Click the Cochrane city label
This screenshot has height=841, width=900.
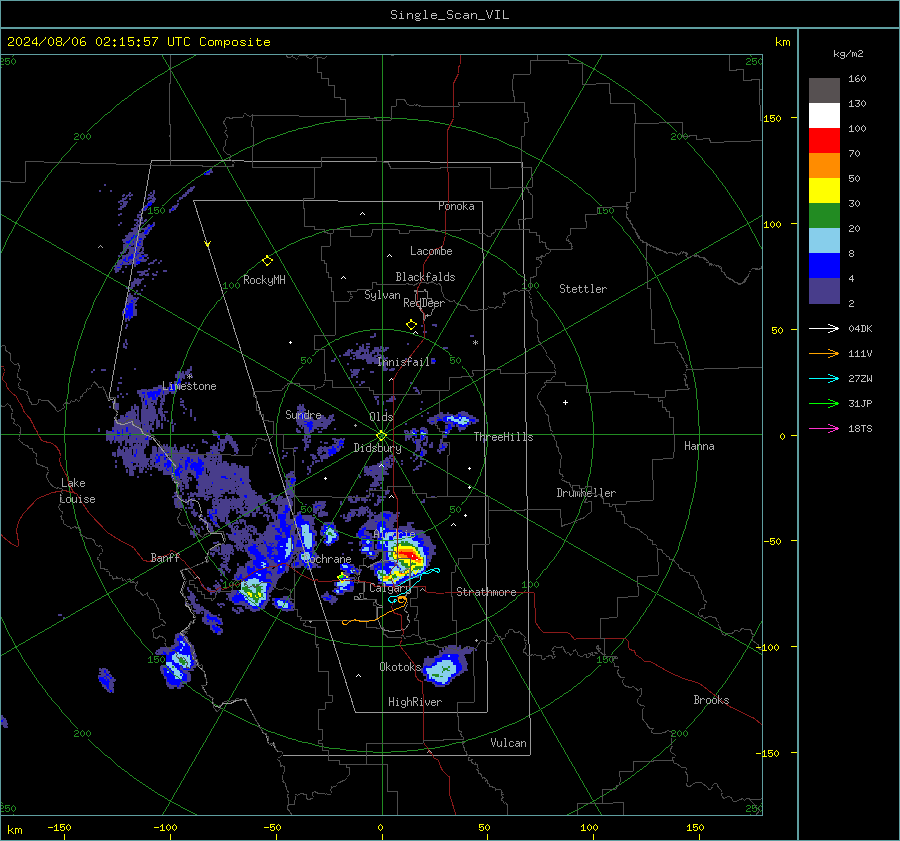point(327,559)
